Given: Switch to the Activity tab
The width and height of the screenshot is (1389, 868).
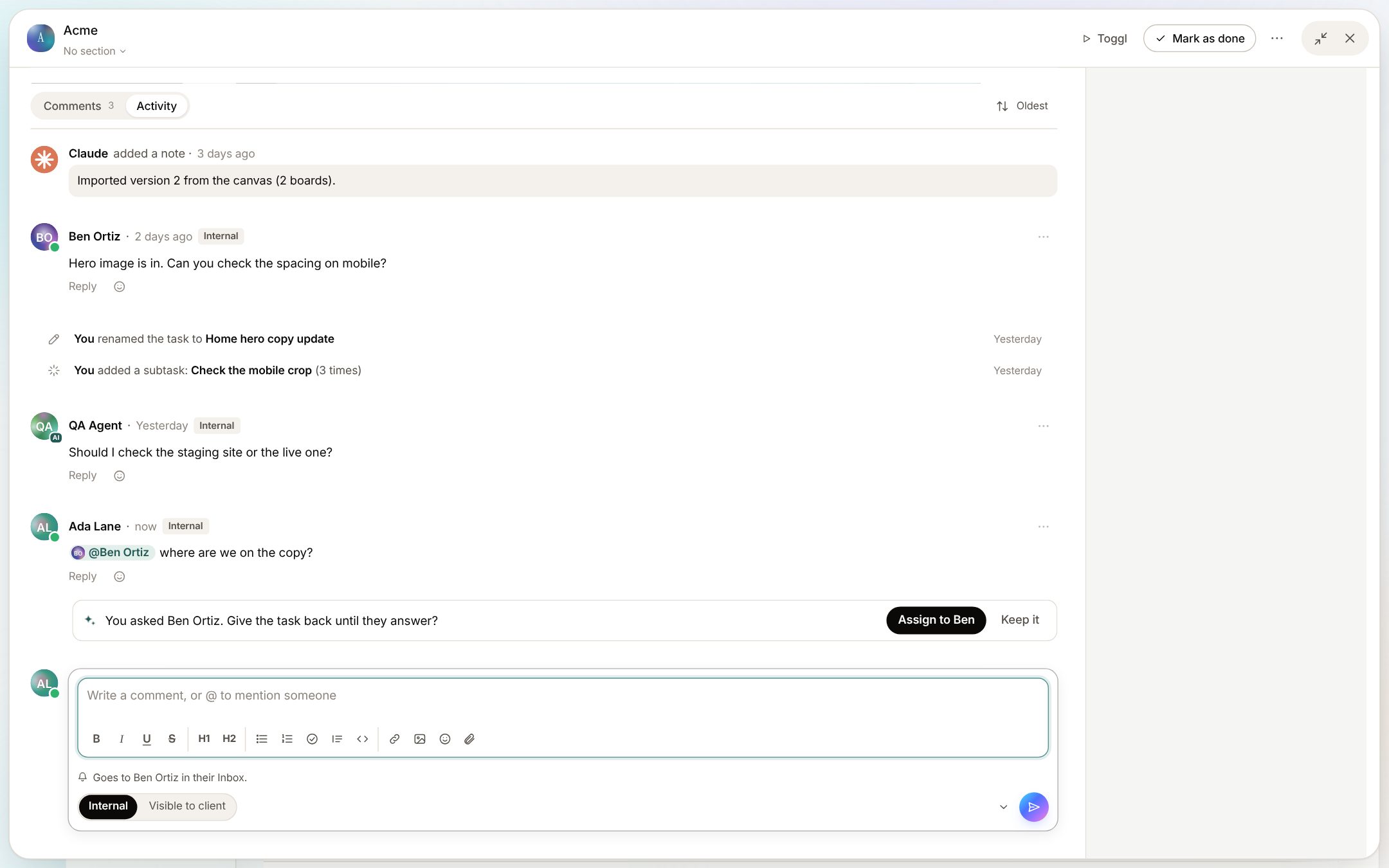Looking at the screenshot, I should click(156, 106).
